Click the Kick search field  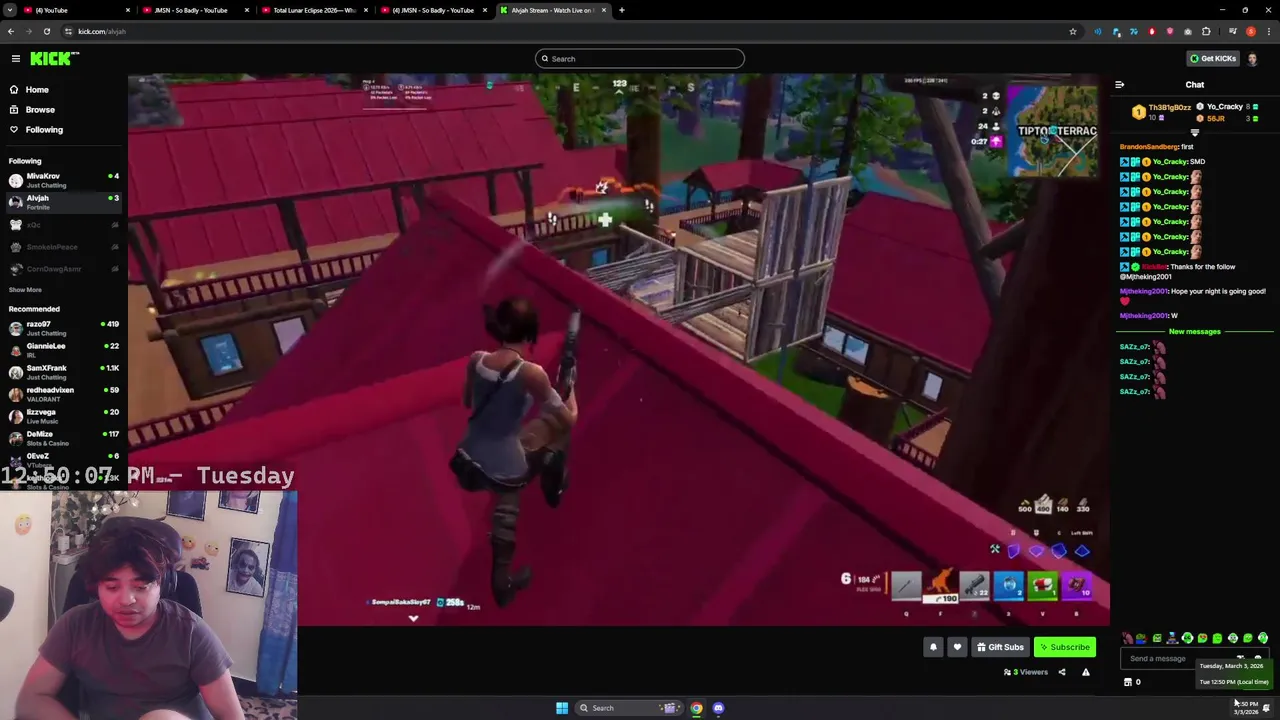640,59
